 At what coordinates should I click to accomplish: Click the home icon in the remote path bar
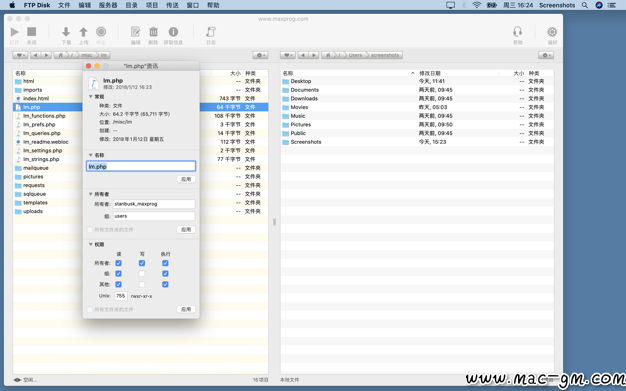coord(61,55)
